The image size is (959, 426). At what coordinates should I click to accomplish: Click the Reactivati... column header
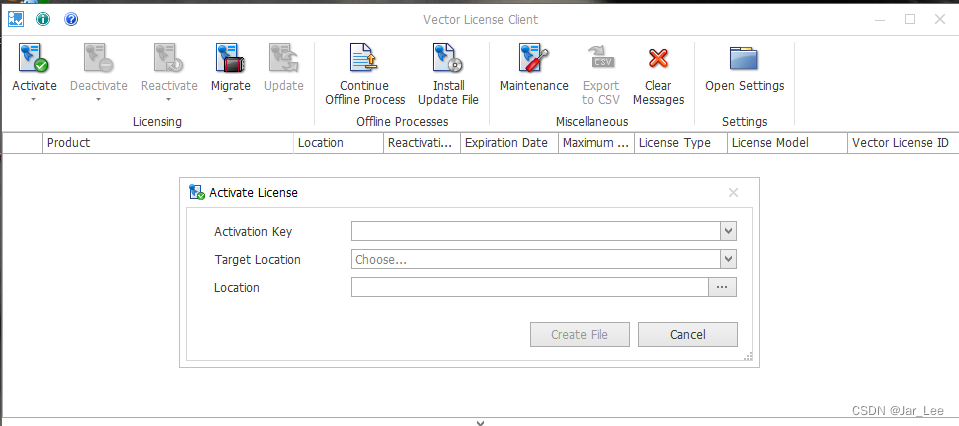tap(422, 143)
